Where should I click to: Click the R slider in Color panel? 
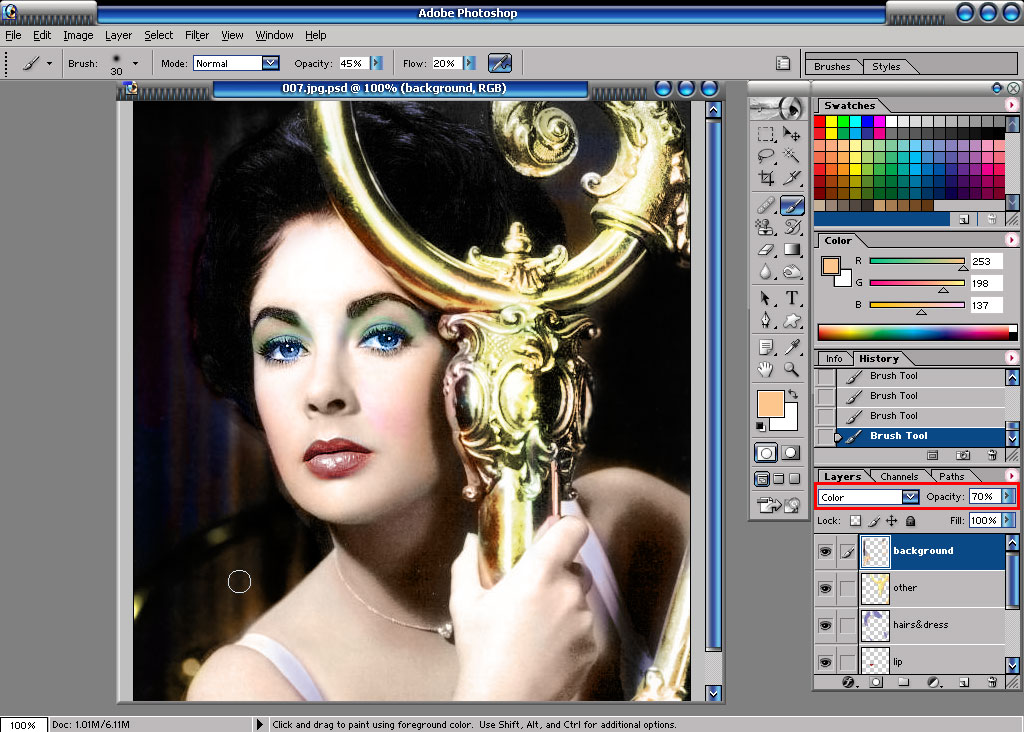(x=917, y=261)
